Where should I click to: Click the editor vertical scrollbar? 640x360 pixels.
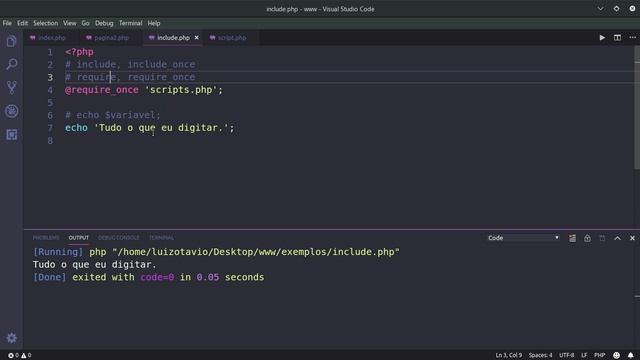pyautogui.click(x=637, y=108)
